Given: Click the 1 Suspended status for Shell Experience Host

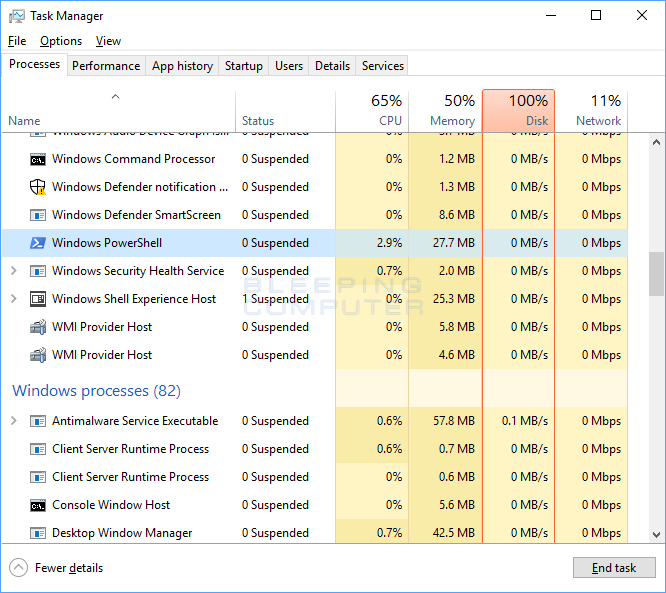Looking at the screenshot, I should (x=275, y=299).
